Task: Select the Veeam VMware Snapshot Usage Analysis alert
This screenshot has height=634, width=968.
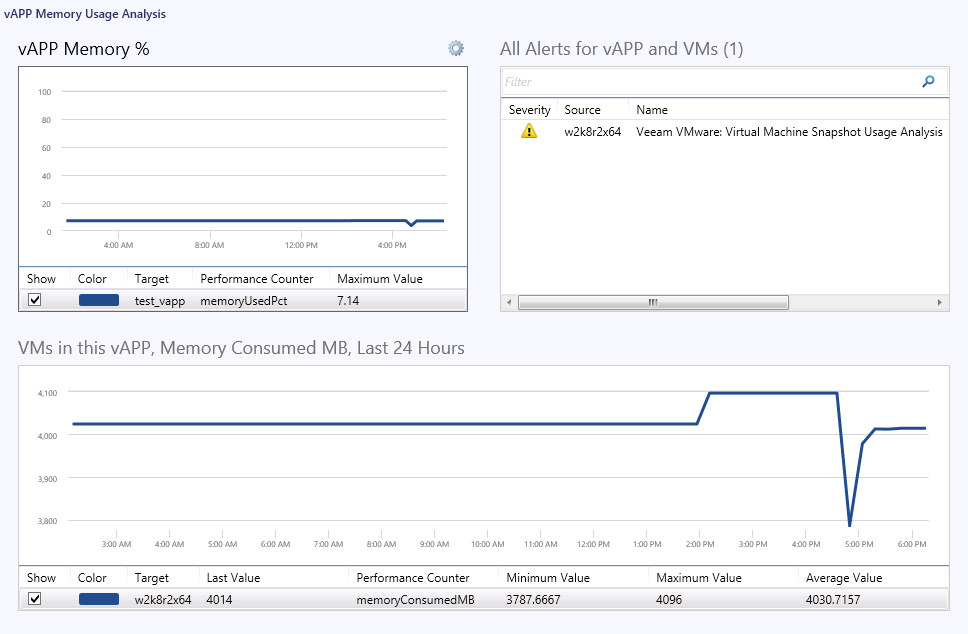Action: pos(725,131)
